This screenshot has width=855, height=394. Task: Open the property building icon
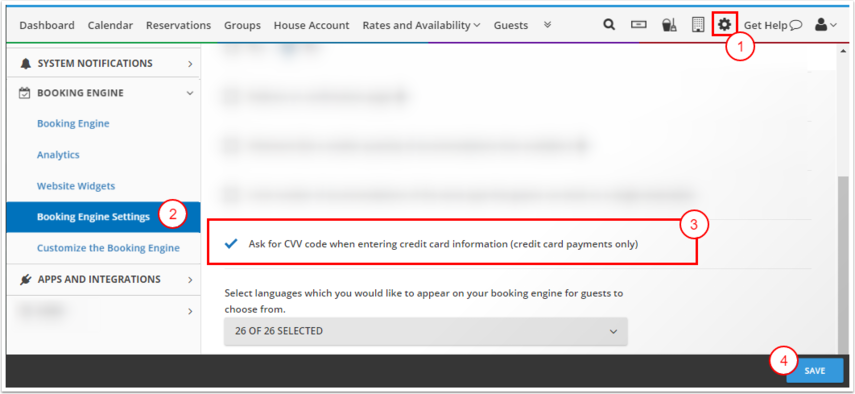pyautogui.click(x=697, y=25)
